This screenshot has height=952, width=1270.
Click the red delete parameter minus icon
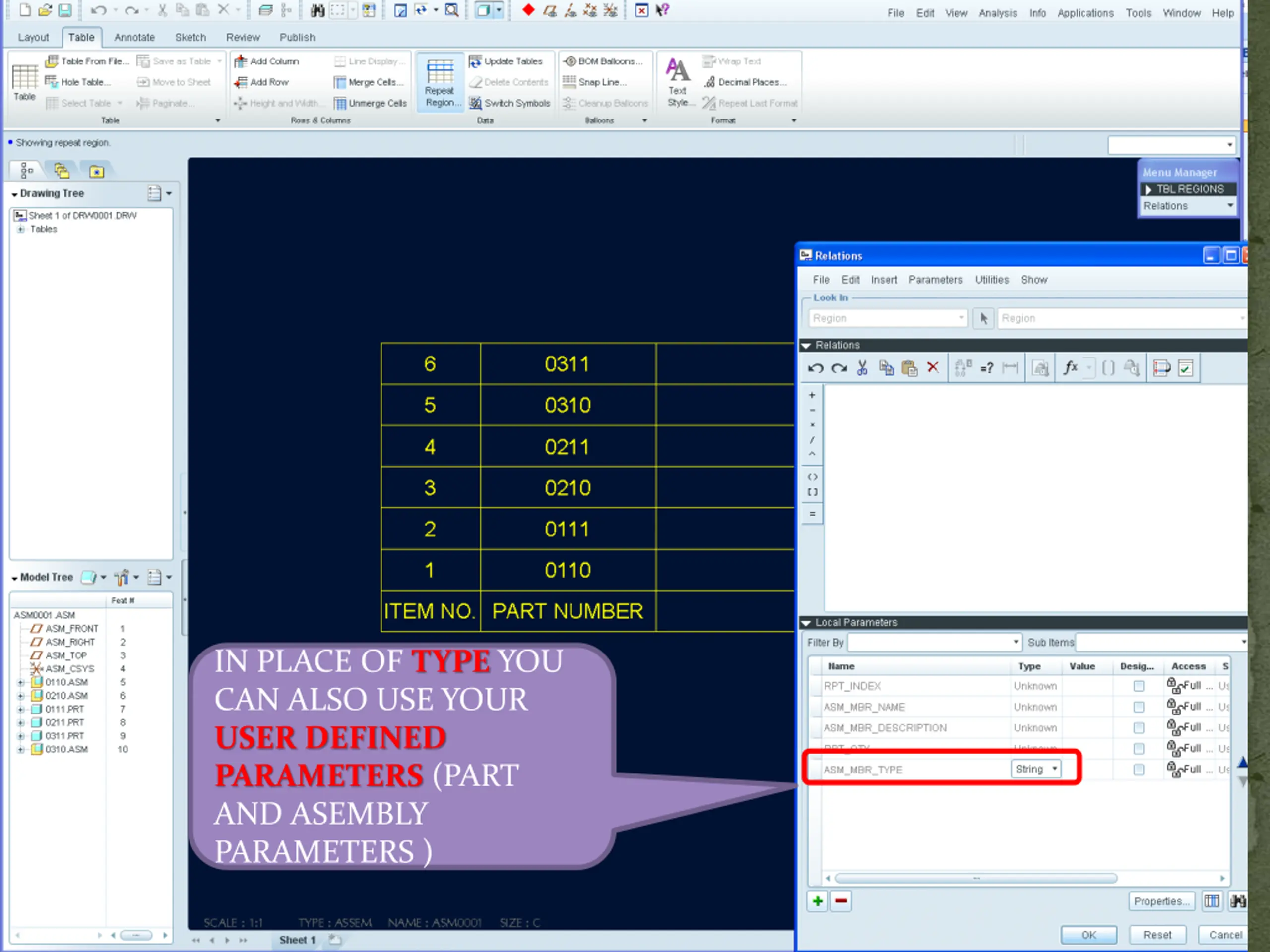841,901
